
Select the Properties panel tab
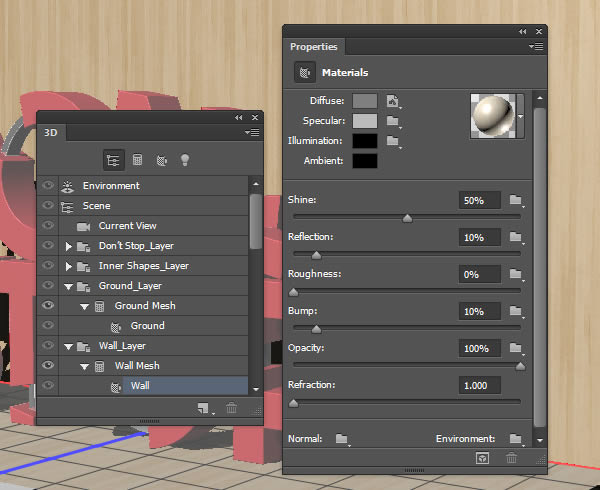coord(313,47)
